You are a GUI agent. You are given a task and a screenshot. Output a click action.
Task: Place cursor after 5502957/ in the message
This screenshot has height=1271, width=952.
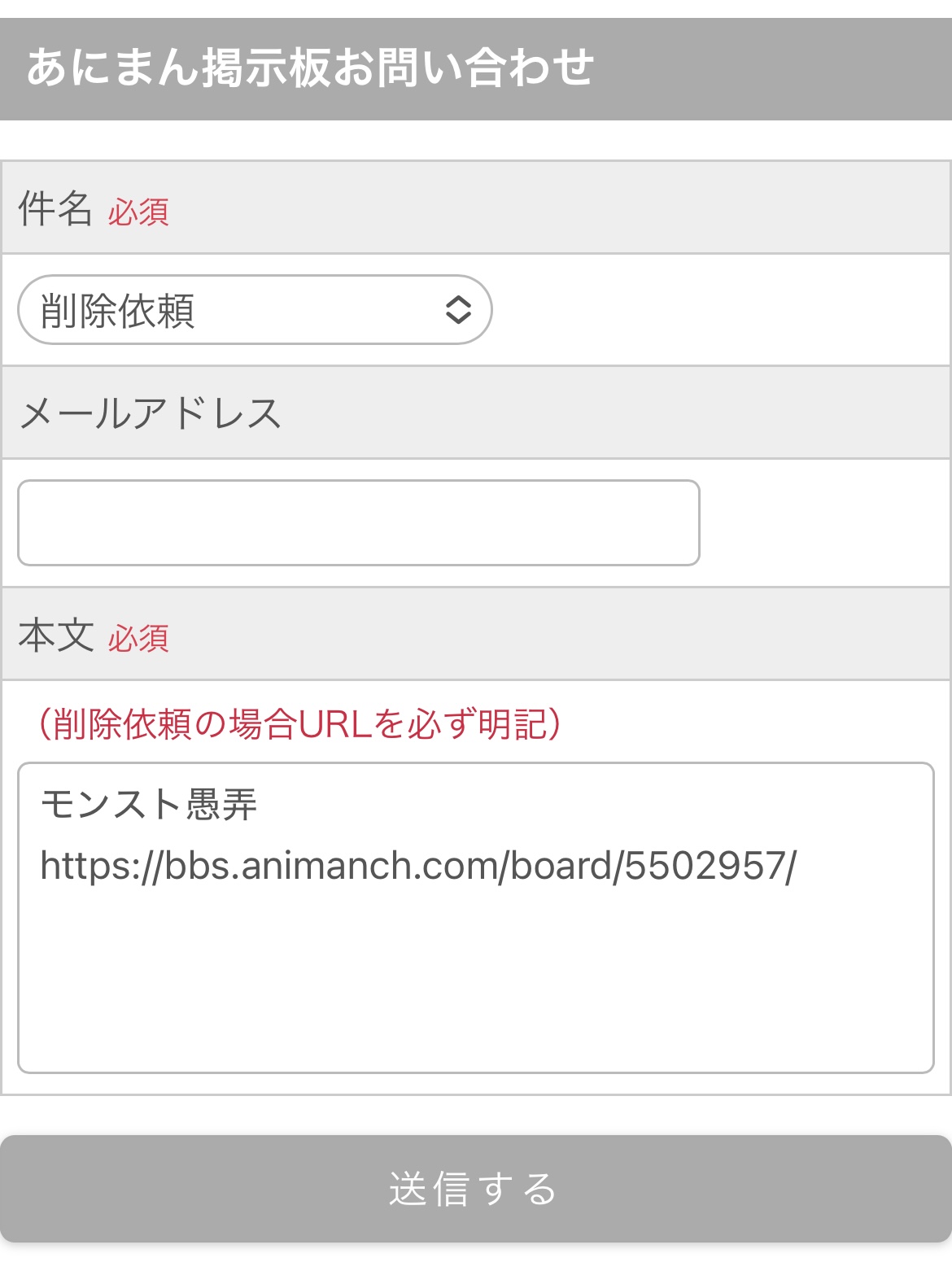coord(799,866)
